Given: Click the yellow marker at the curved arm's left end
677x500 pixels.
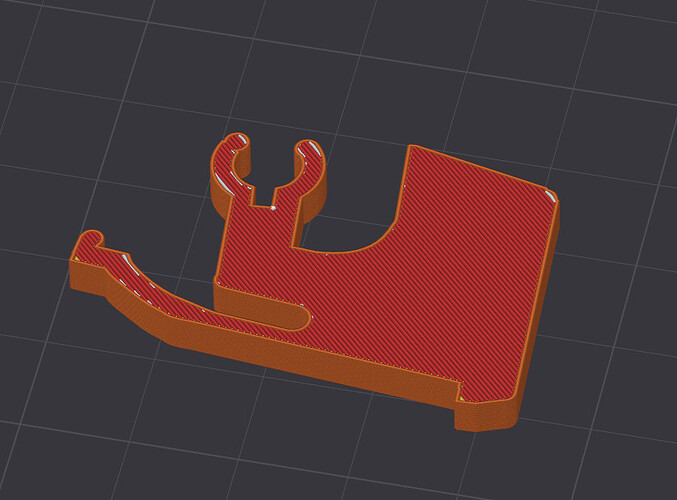Looking at the screenshot, I should pyautogui.click(x=77, y=258).
